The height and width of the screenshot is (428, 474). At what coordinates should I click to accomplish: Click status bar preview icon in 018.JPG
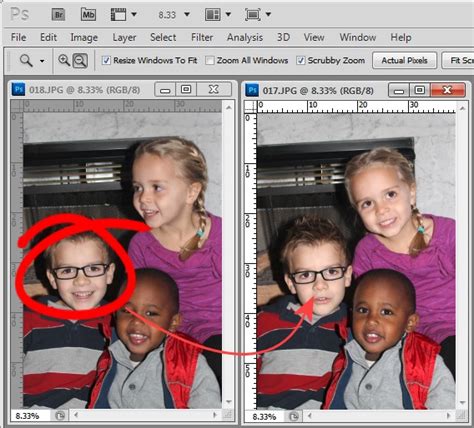60,416
